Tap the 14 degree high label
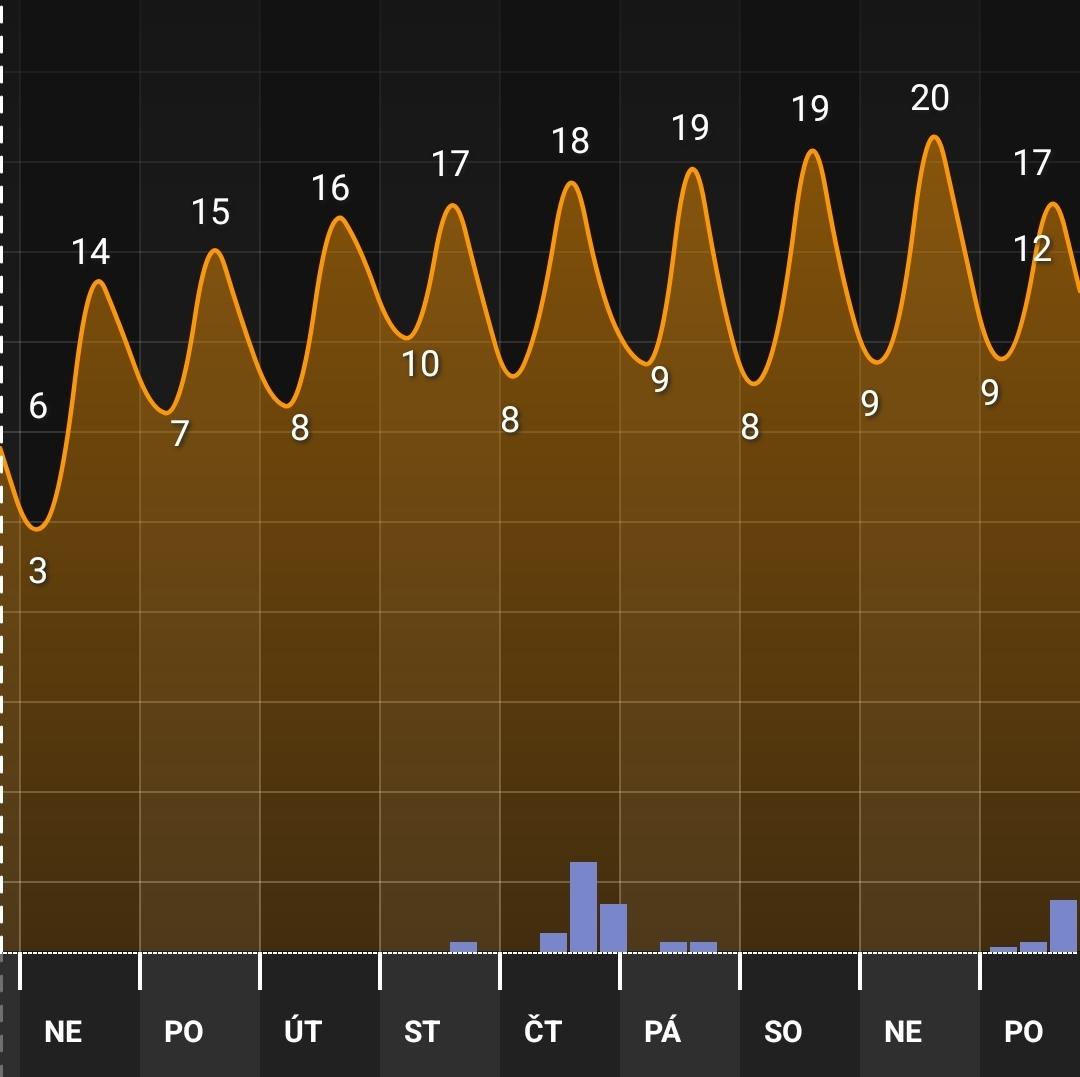 90,252
